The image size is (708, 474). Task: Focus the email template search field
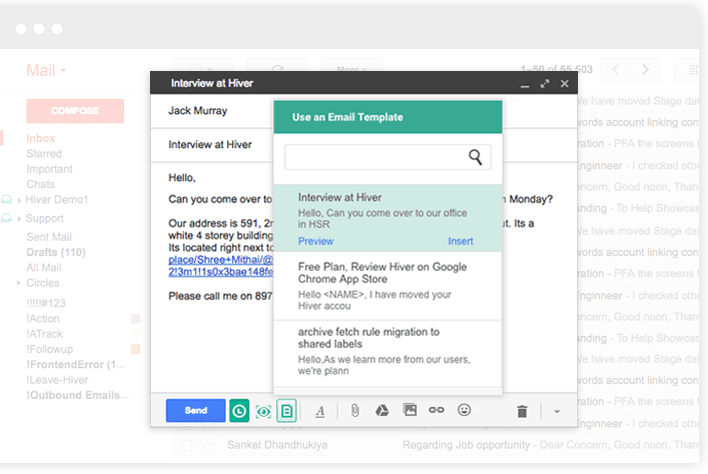point(387,157)
